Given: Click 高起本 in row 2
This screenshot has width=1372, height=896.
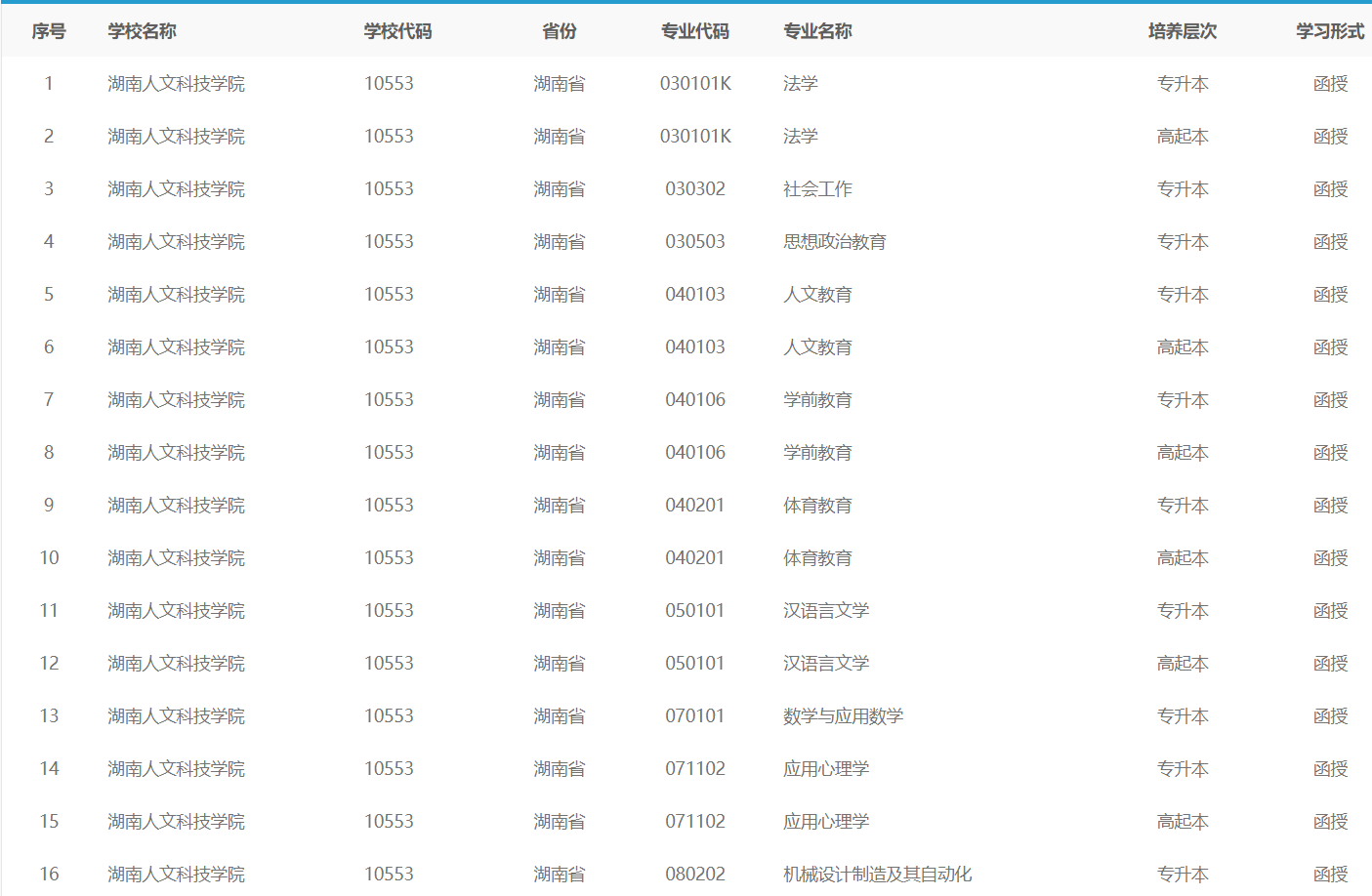Looking at the screenshot, I should click(1183, 137).
